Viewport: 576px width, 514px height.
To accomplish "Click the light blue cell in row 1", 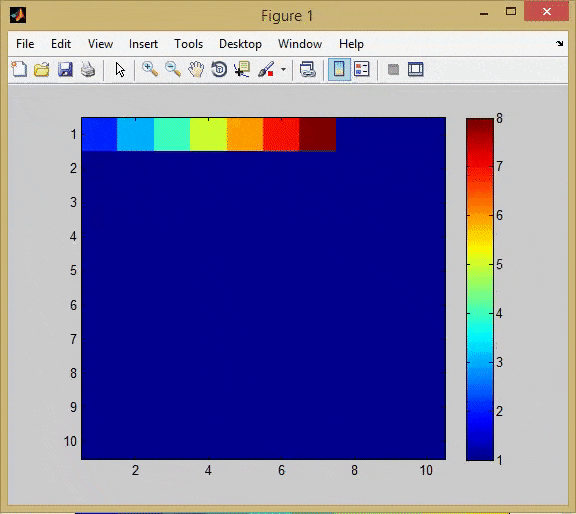I will [x=136, y=134].
